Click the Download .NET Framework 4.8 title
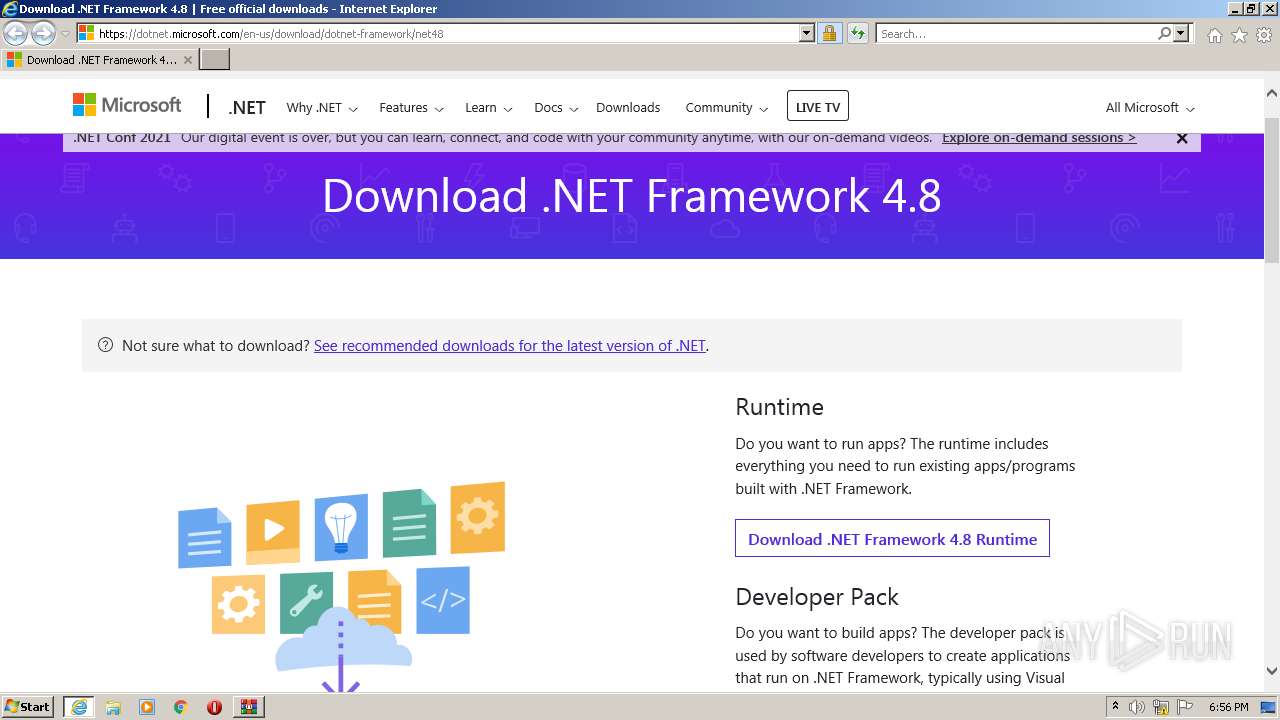1280x720 pixels. [632, 195]
